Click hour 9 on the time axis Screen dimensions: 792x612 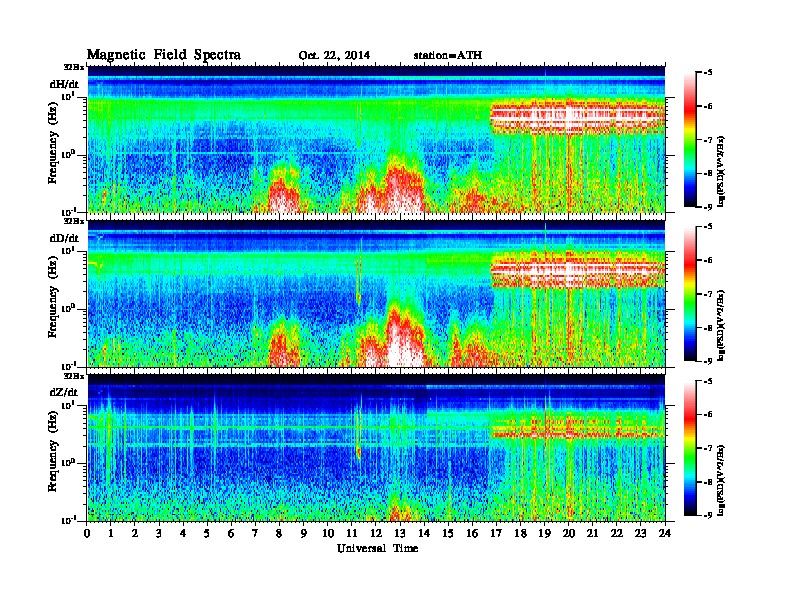pos(304,533)
